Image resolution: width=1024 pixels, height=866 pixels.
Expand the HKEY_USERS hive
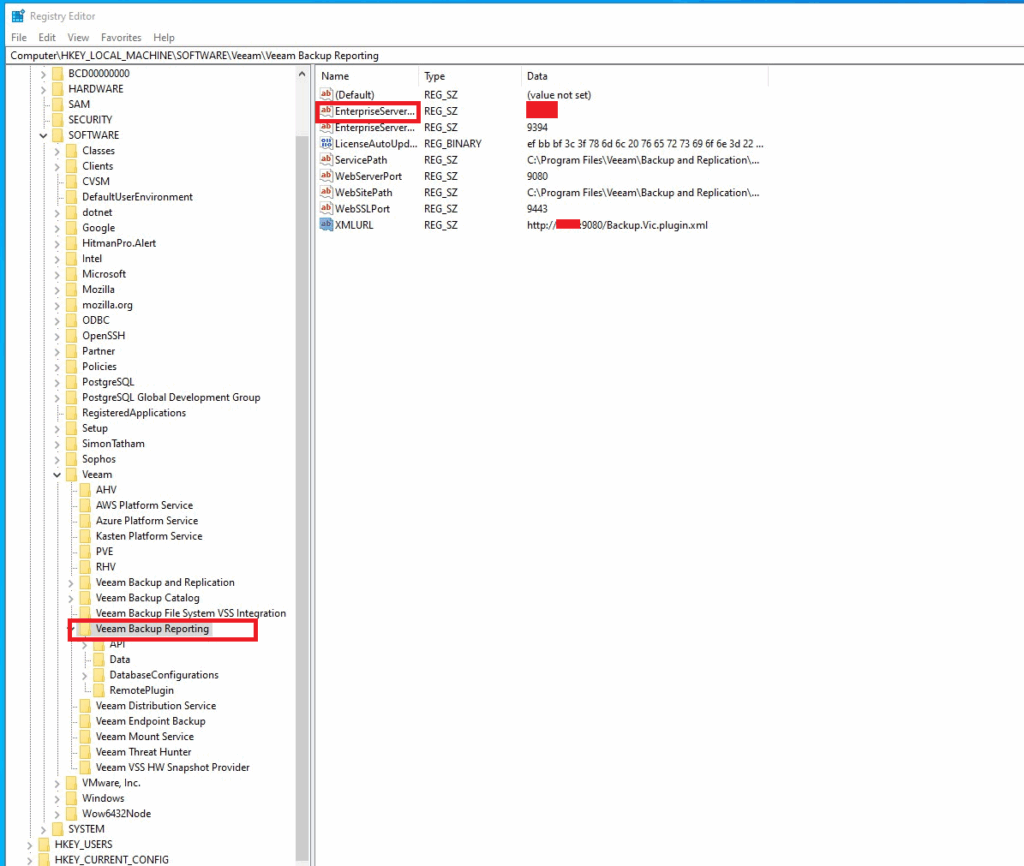click(x=29, y=845)
